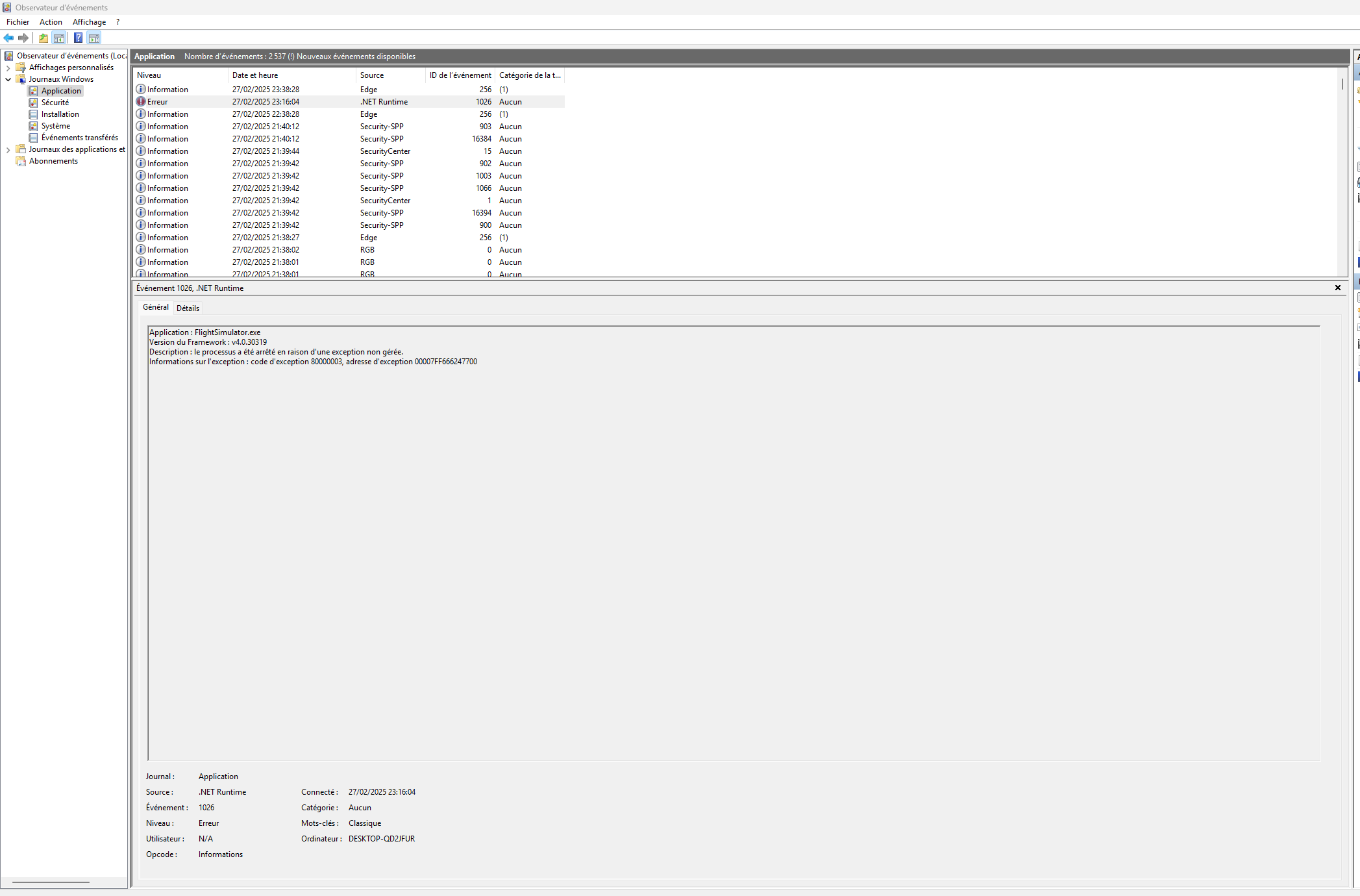Click the blue Back arrow toolbar icon
The width and height of the screenshot is (1360, 896).
[x=8, y=38]
